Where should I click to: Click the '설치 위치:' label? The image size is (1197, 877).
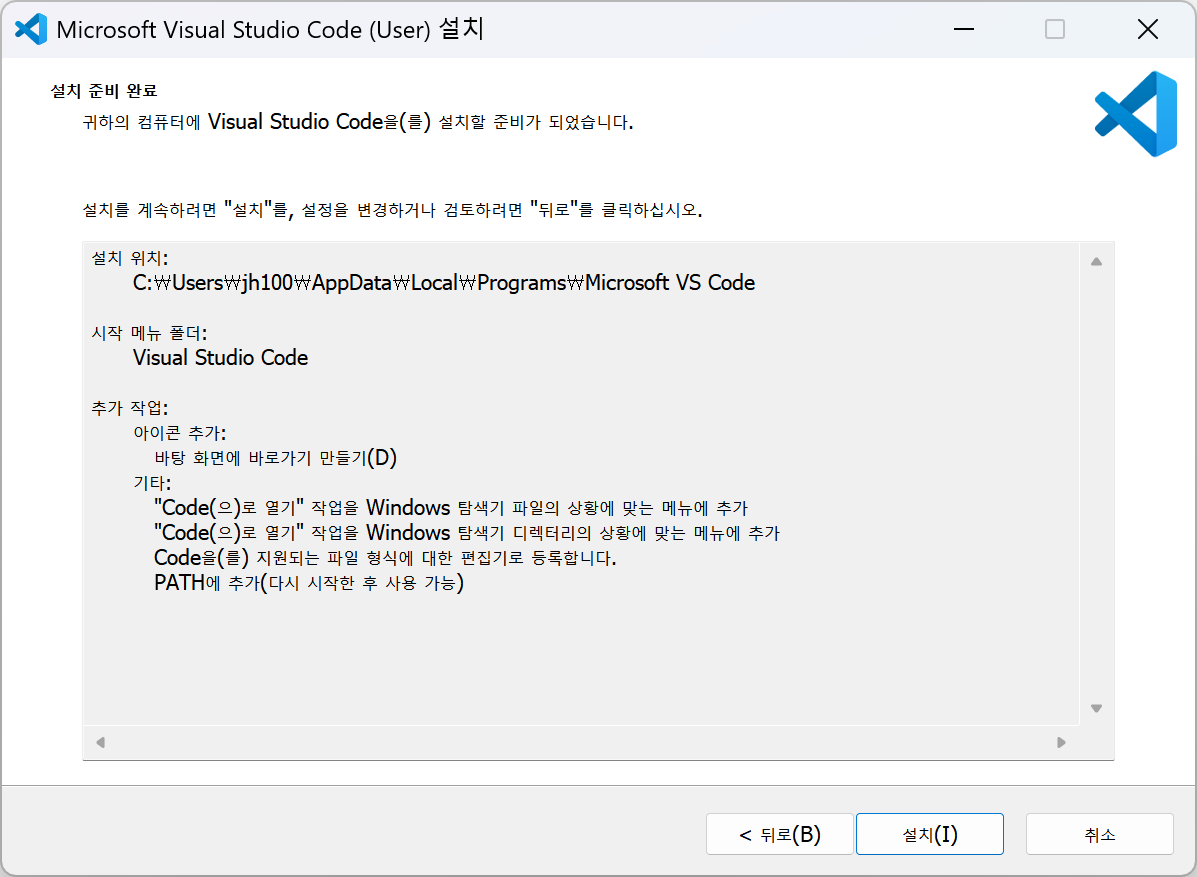(130, 258)
